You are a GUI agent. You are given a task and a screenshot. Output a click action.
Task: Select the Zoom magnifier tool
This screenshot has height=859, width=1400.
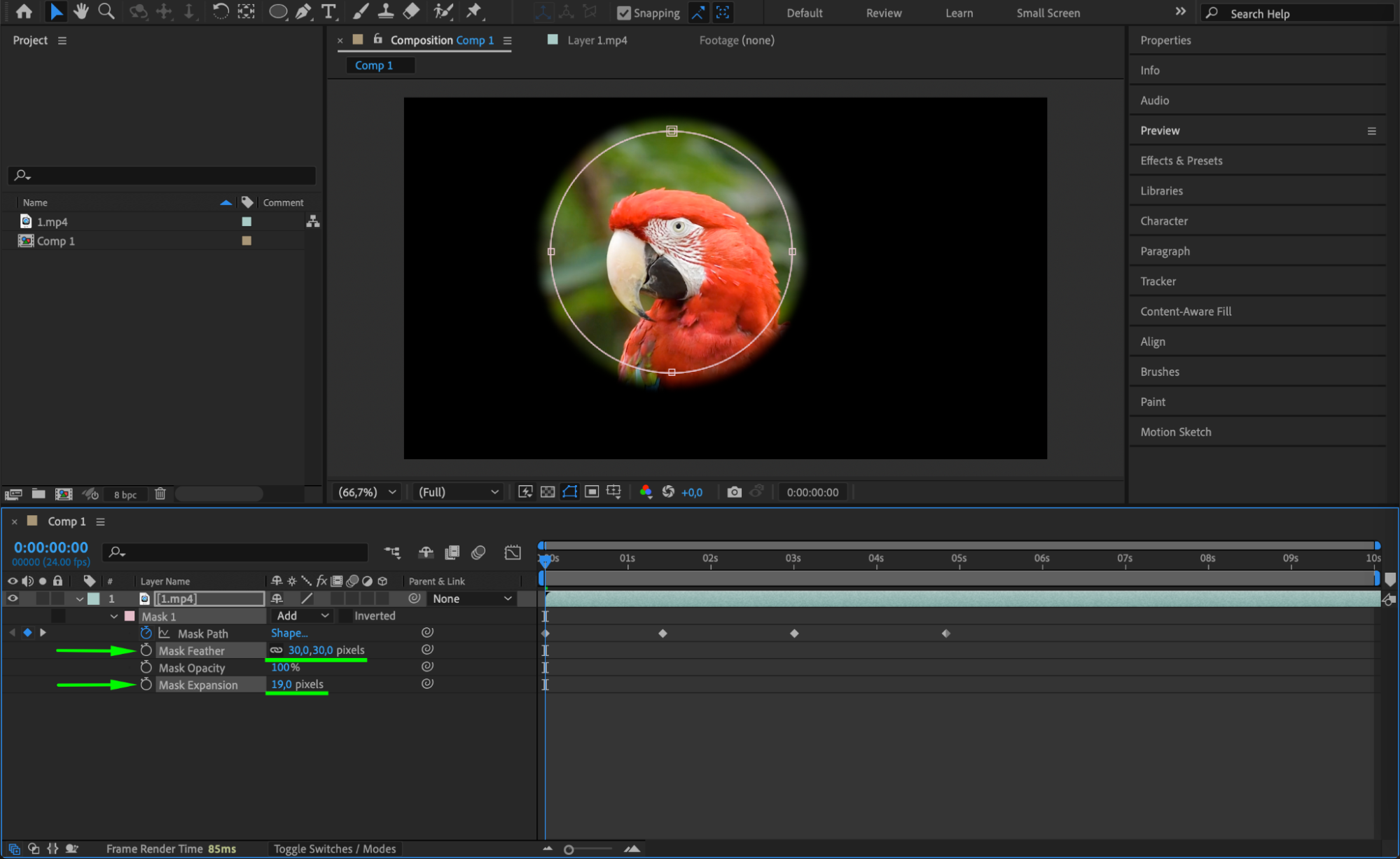pos(106,11)
